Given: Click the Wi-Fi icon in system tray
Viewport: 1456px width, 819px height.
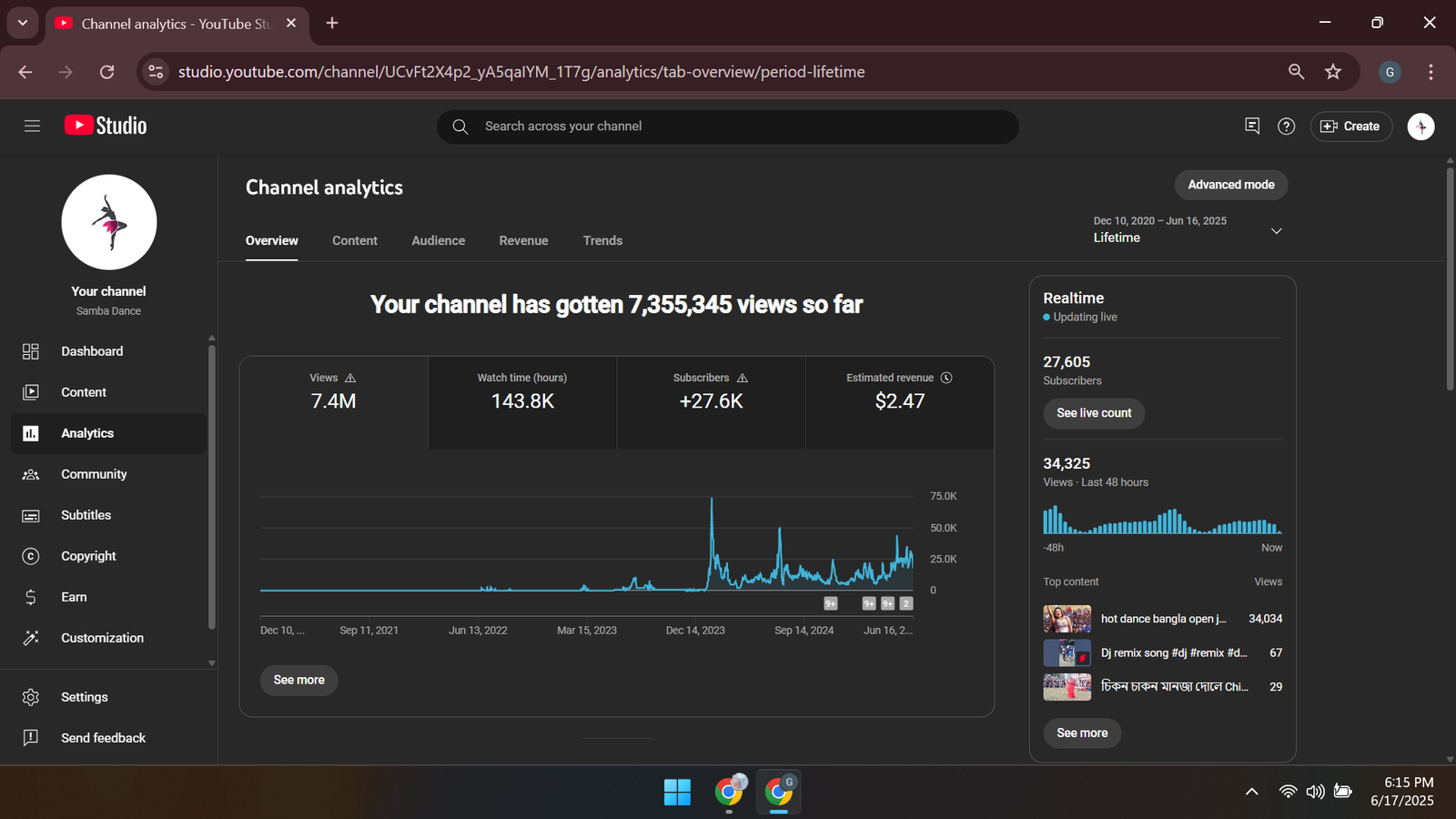Looking at the screenshot, I should [1288, 792].
